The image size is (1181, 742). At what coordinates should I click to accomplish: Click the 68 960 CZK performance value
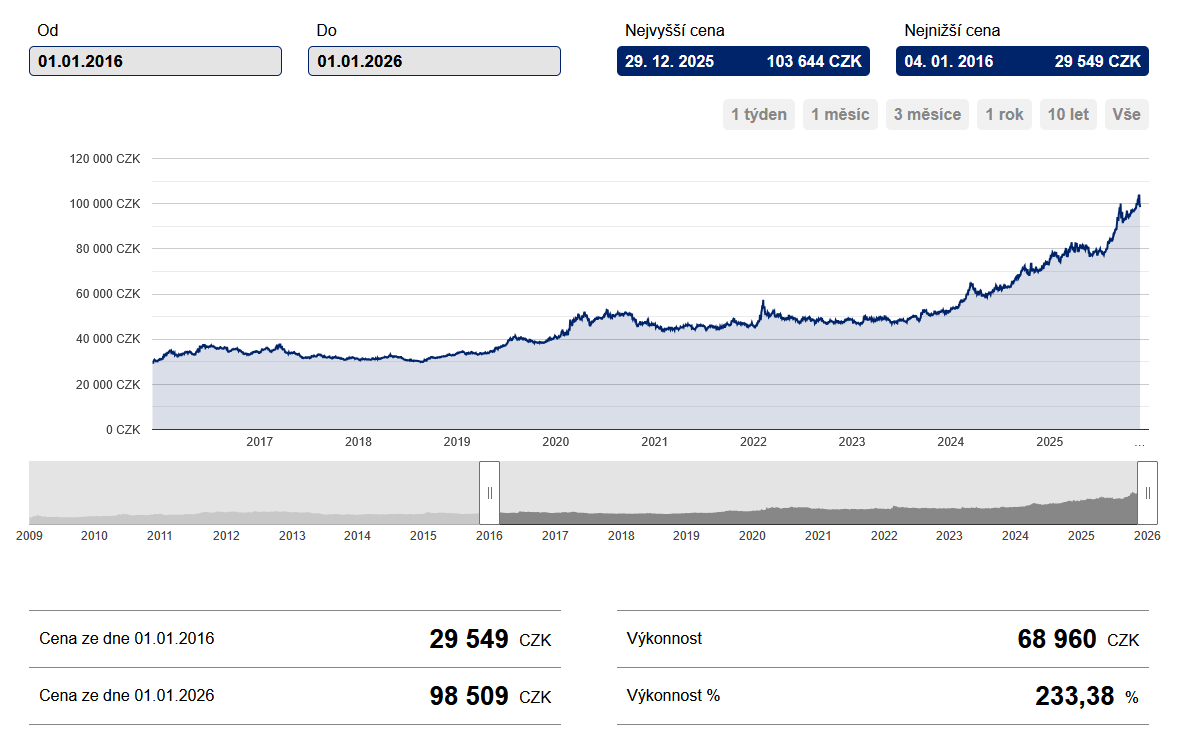[x=1057, y=639]
